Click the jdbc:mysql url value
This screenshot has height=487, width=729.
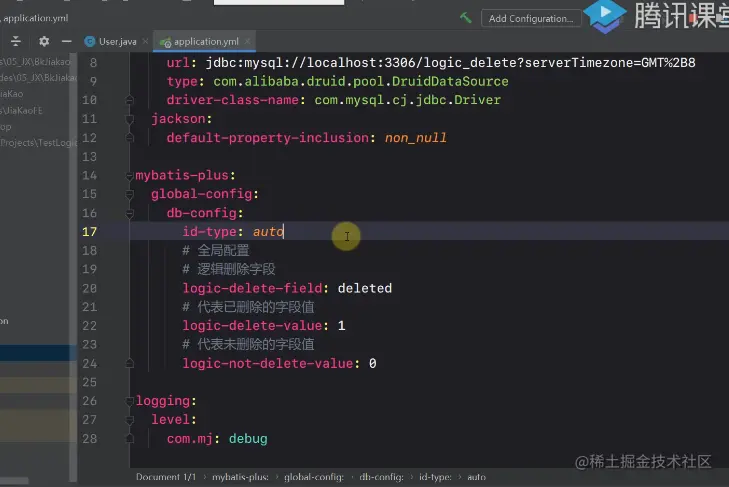tap(451, 63)
